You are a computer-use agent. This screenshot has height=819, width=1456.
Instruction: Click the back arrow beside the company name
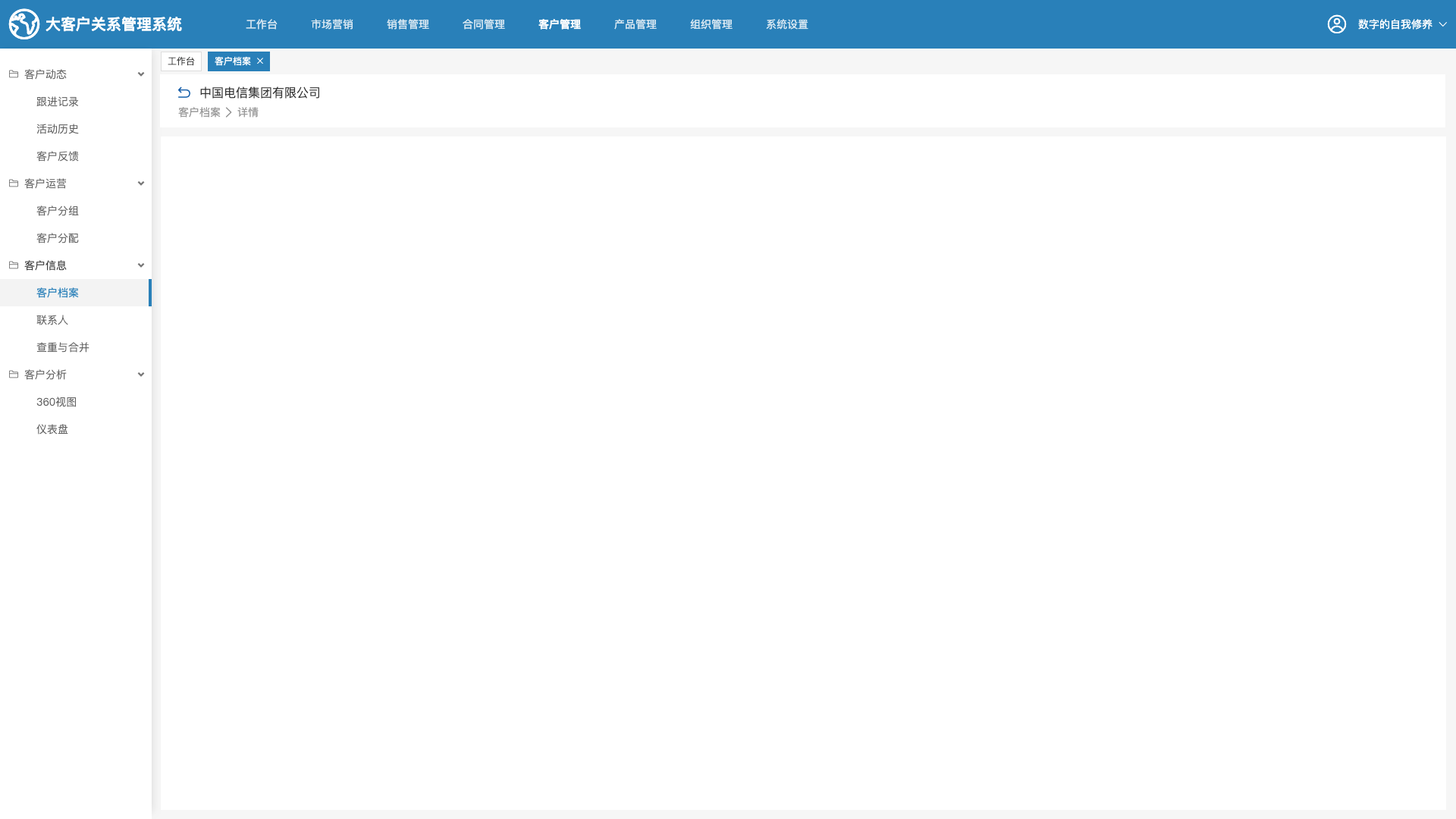[x=184, y=93]
